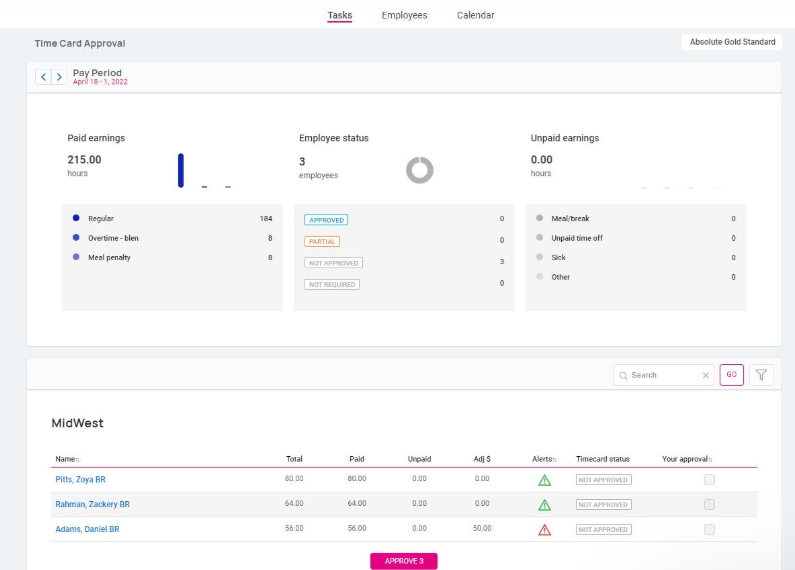The width and height of the screenshot is (795, 570).
Task: Click green alert triangle for Pitts, Zoya
Action: (x=544, y=480)
